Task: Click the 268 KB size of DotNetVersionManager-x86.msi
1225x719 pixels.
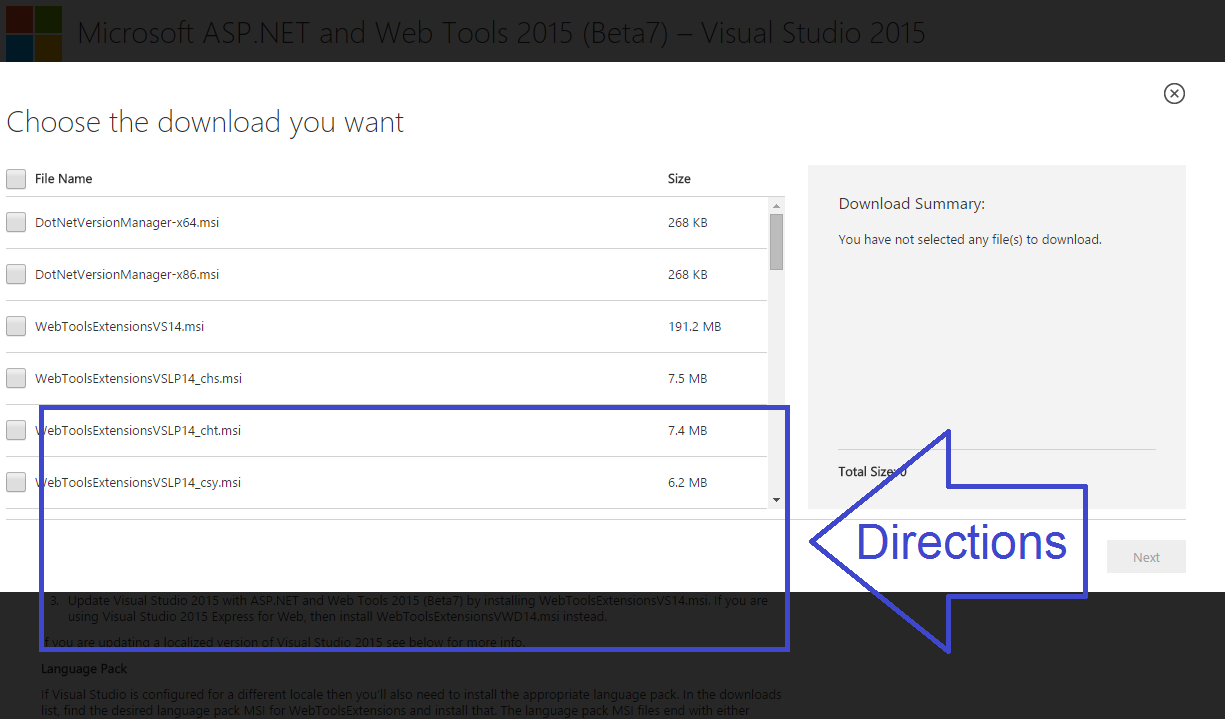Action: point(687,274)
